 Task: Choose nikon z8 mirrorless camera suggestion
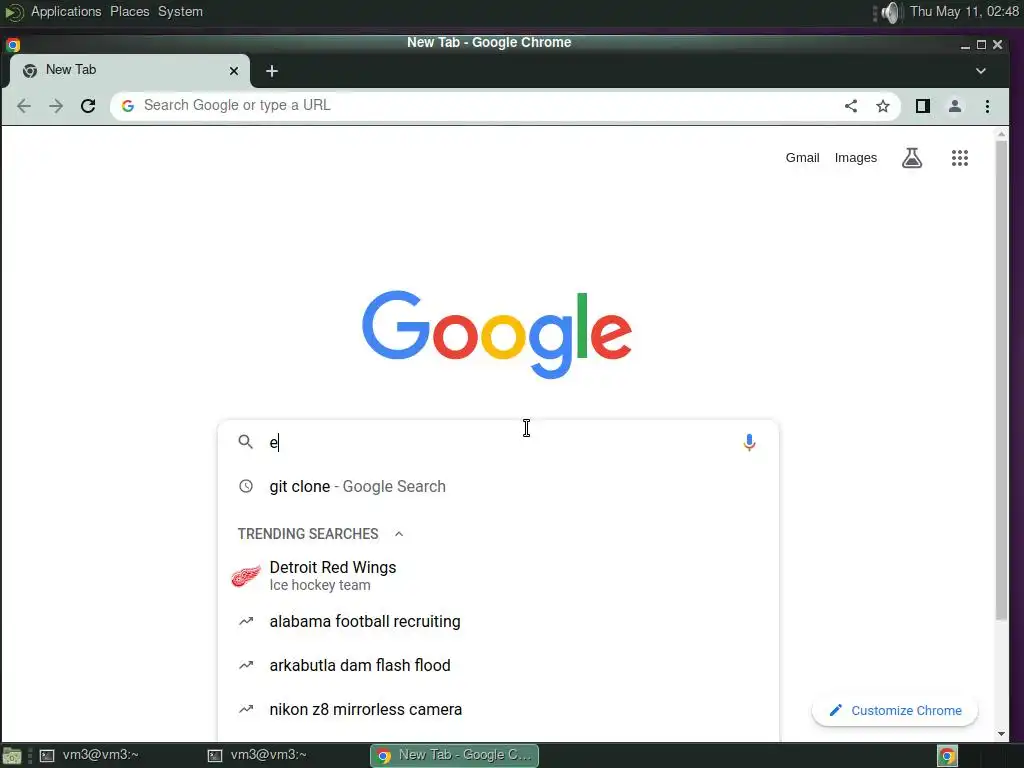pos(498,709)
